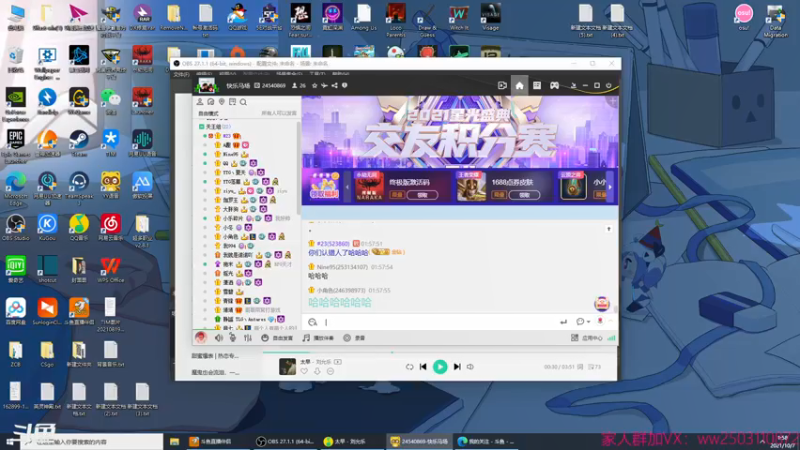Open the template list icon in YY header

[x=537, y=86]
